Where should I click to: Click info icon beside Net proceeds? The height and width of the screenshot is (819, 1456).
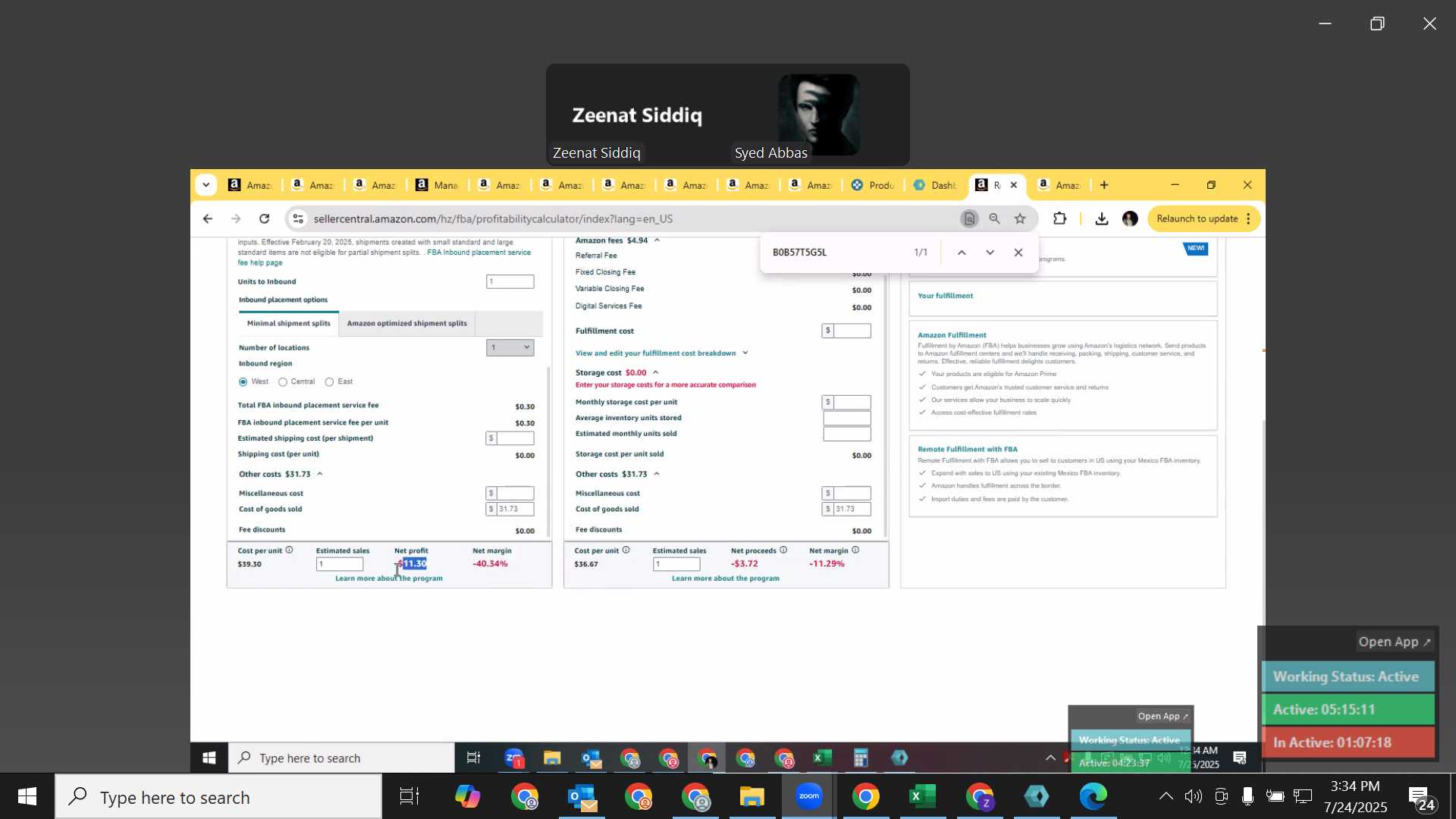click(783, 550)
